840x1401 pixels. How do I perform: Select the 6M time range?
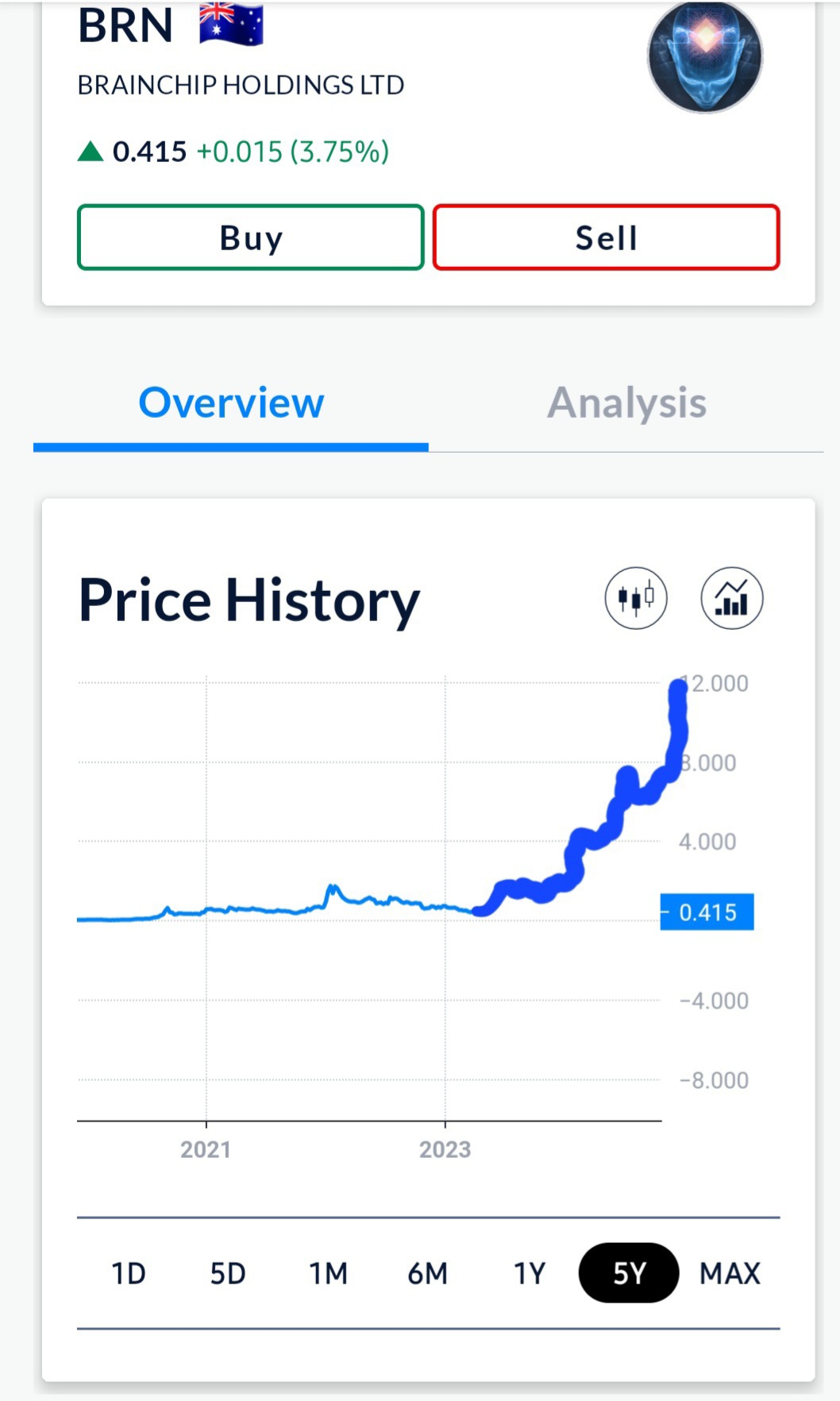[x=427, y=1273]
